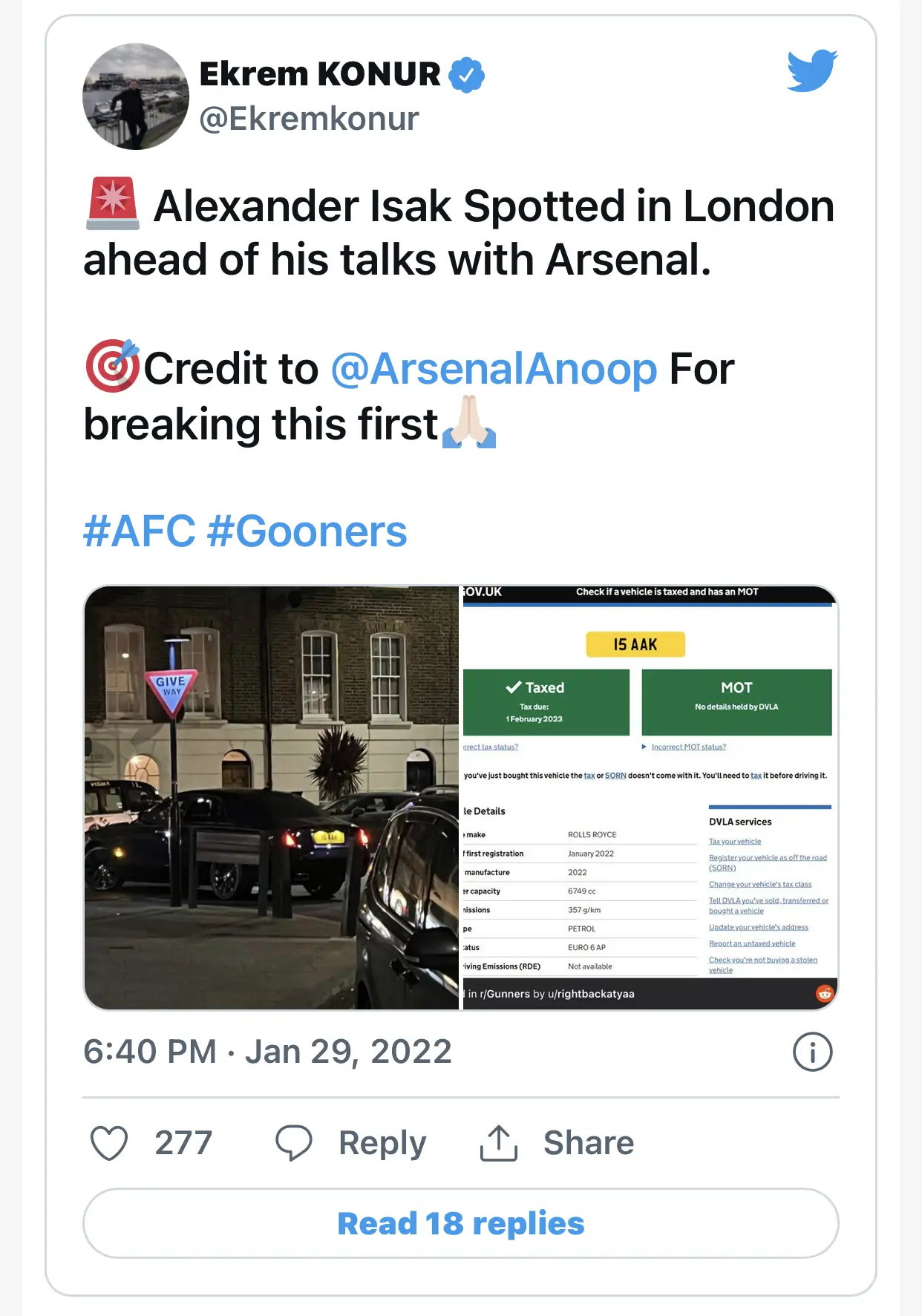Screen dimensions: 922x1316
Task: Click the Reply text label
Action: [382, 1142]
